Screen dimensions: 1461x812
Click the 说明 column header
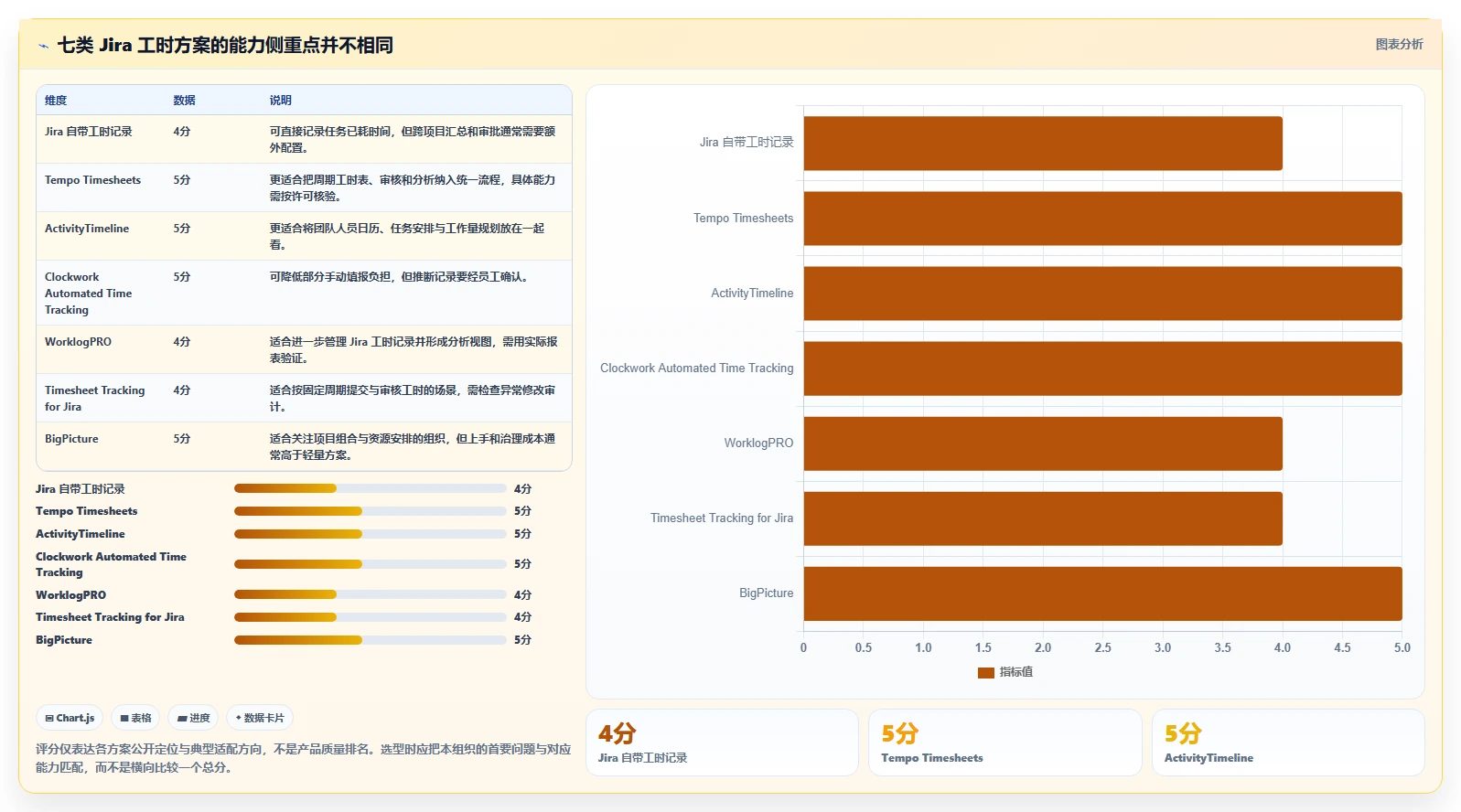click(x=280, y=101)
